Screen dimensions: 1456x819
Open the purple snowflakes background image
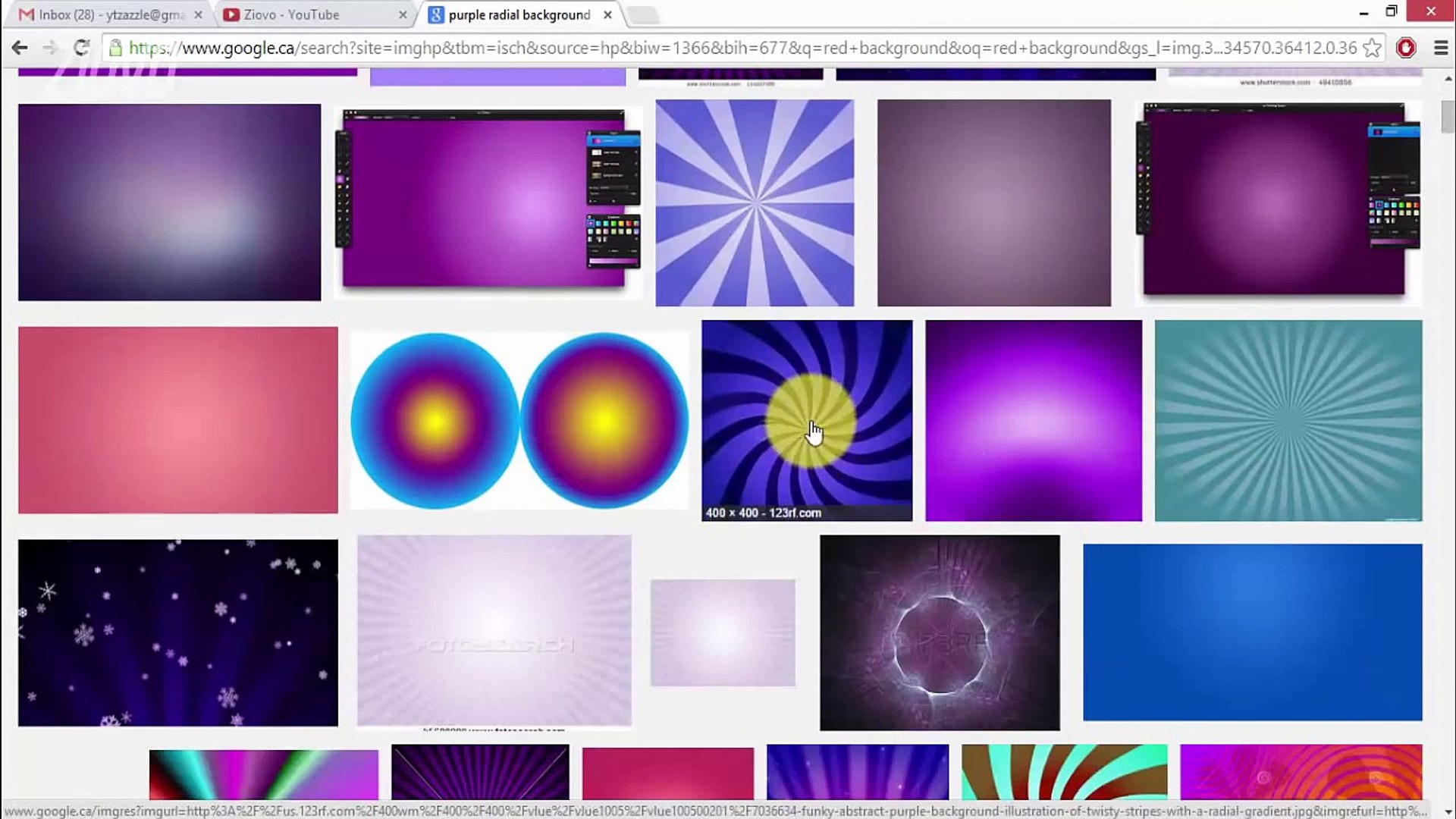tap(177, 632)
